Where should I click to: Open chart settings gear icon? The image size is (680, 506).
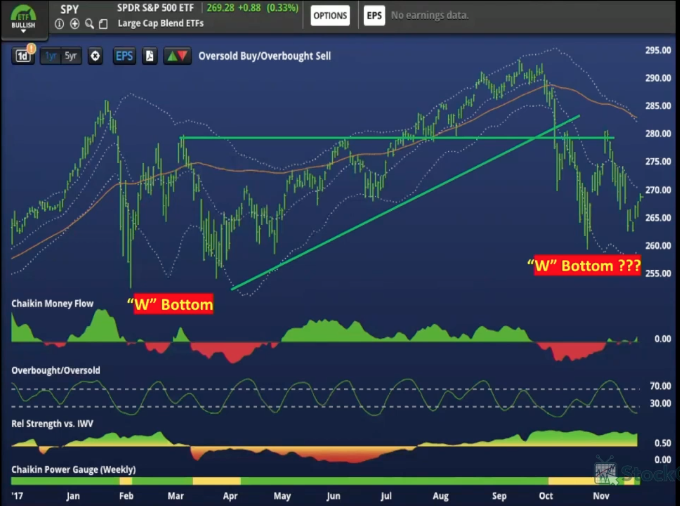[95, 56]
